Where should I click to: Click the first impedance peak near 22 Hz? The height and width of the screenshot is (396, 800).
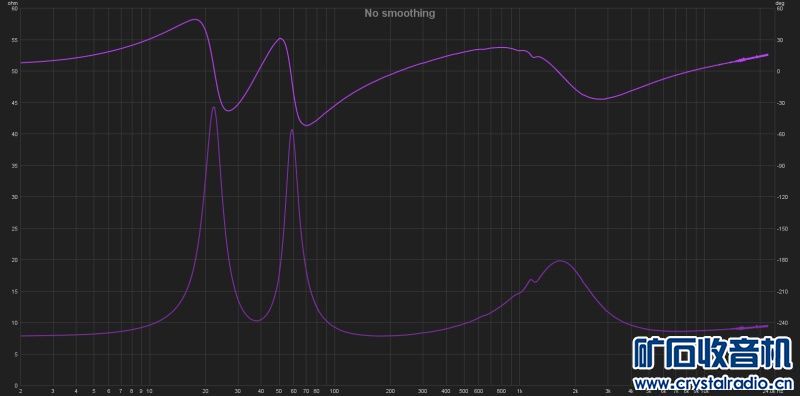213,107
